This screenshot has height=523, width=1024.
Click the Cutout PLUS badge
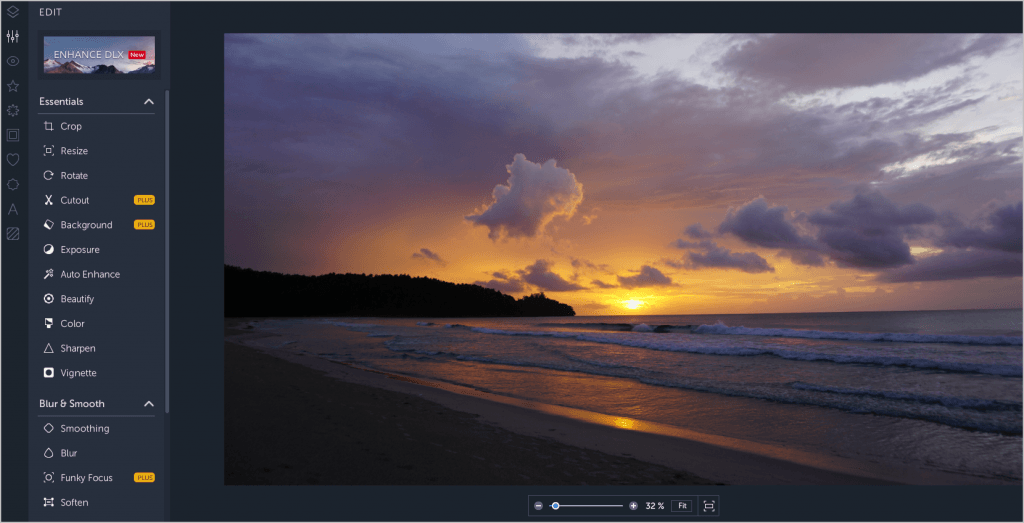[144, 200]
